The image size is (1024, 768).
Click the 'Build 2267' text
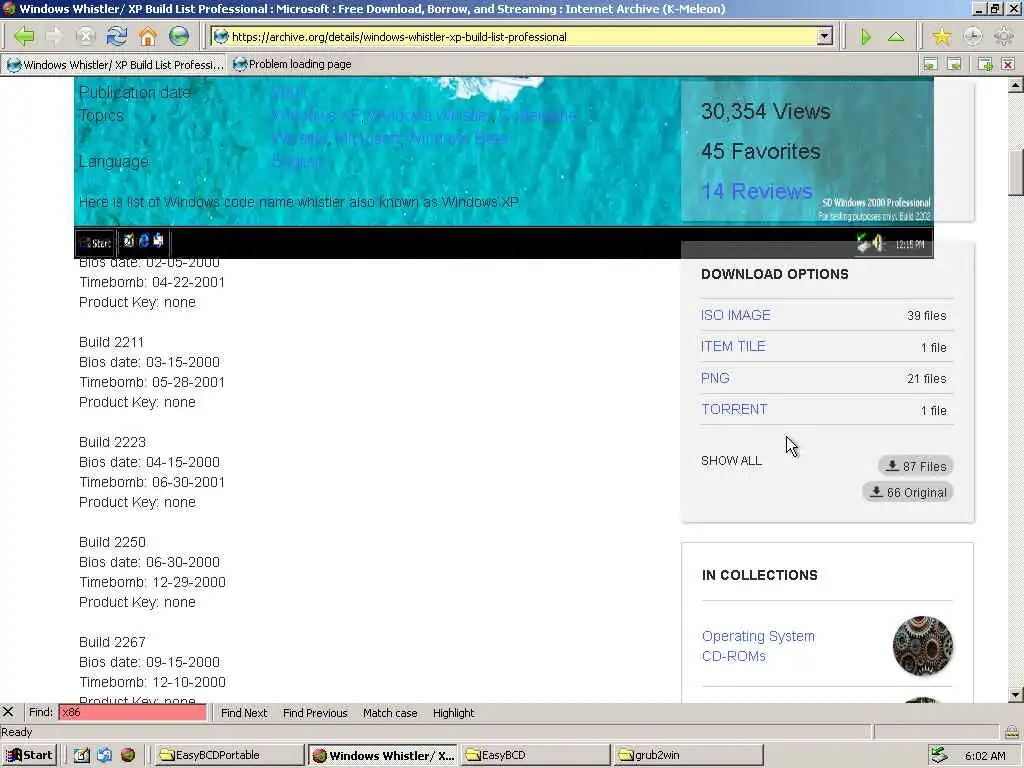[112, 642]
